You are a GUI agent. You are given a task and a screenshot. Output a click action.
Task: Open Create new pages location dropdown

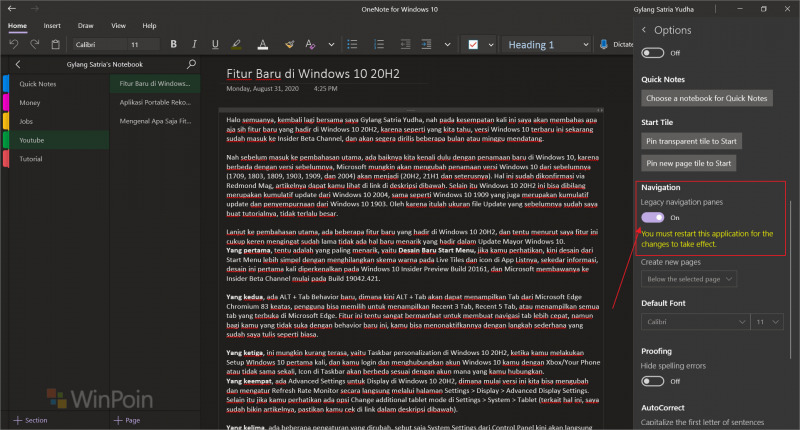(689, 279)
